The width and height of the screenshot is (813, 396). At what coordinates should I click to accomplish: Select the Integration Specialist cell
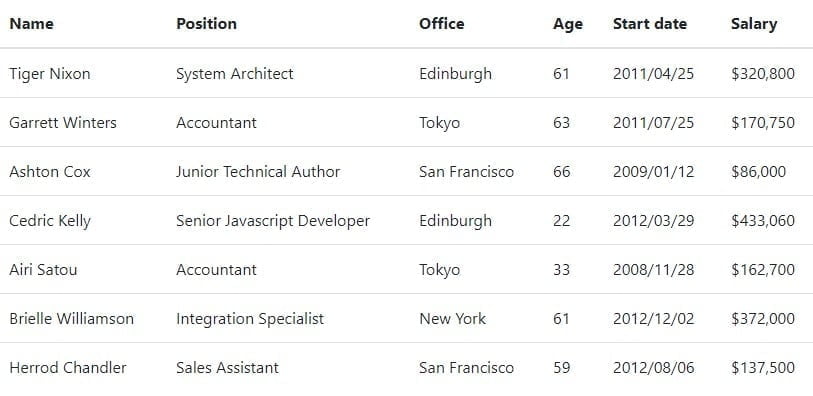coord(250,319)
